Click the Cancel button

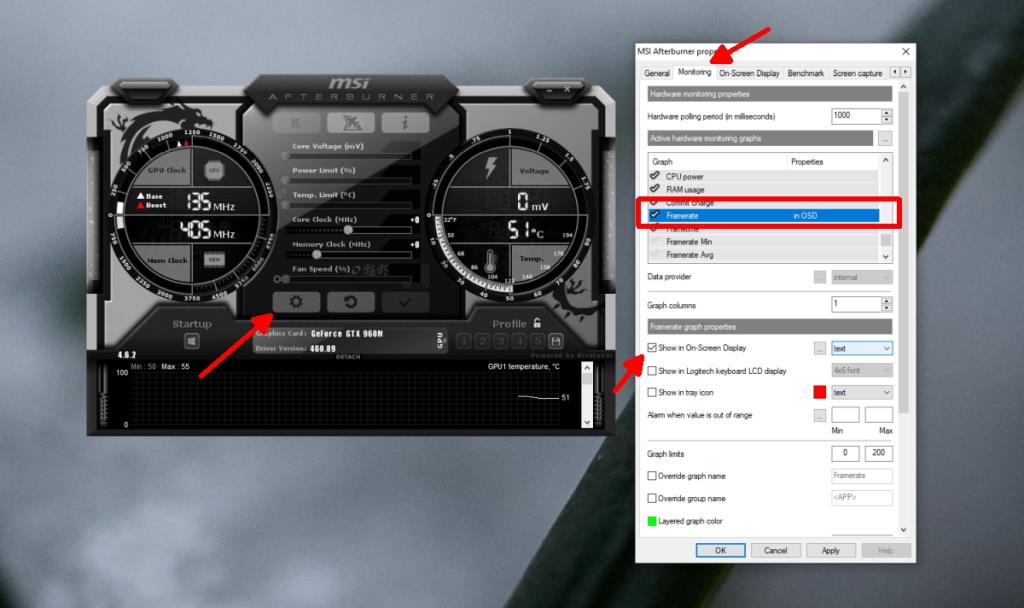pyautogui.click(x=775, y=550)
